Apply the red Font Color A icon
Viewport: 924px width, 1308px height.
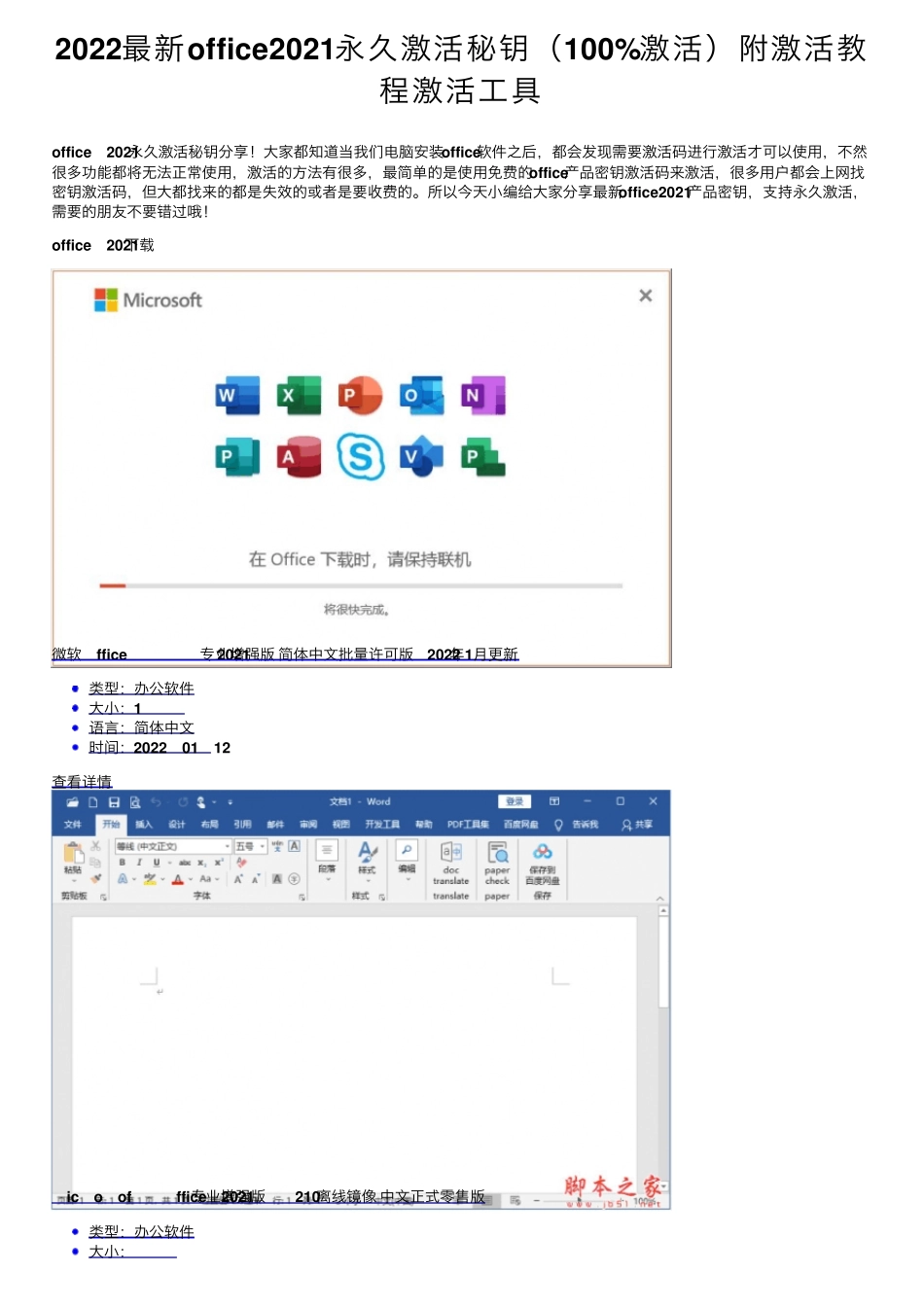point(177,878)
